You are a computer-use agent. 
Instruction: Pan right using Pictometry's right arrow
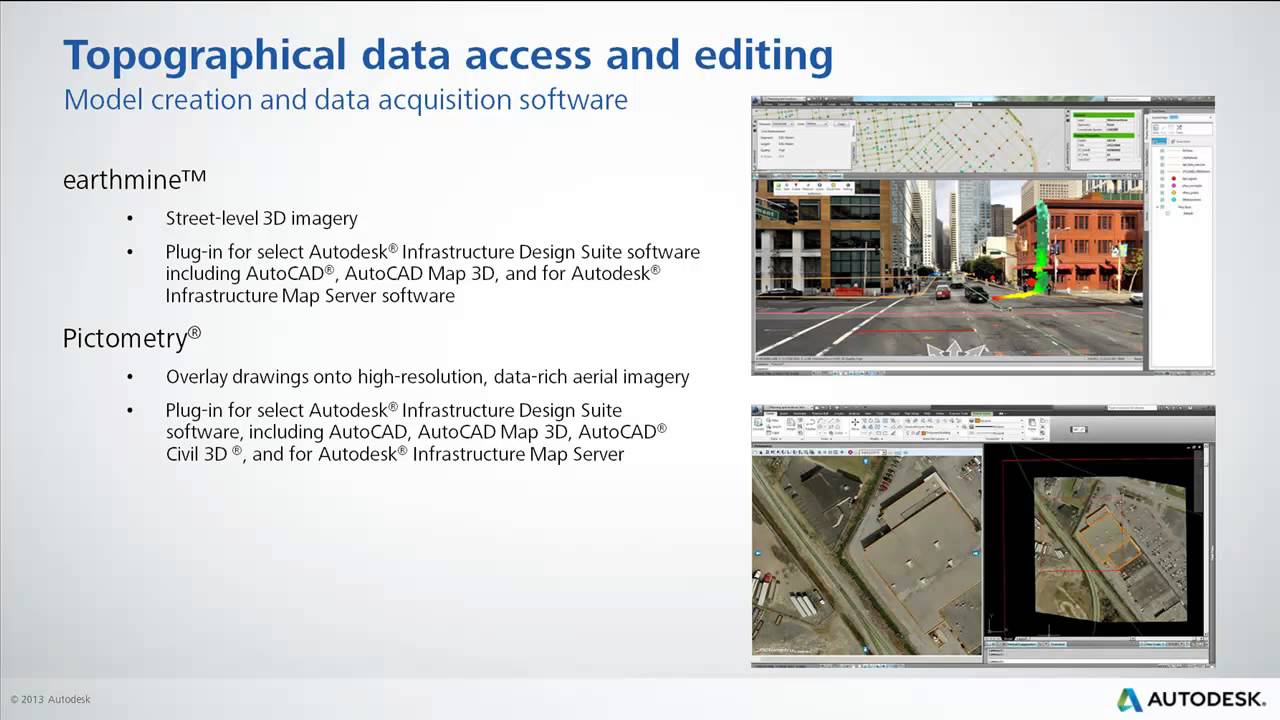pos(976,553)
